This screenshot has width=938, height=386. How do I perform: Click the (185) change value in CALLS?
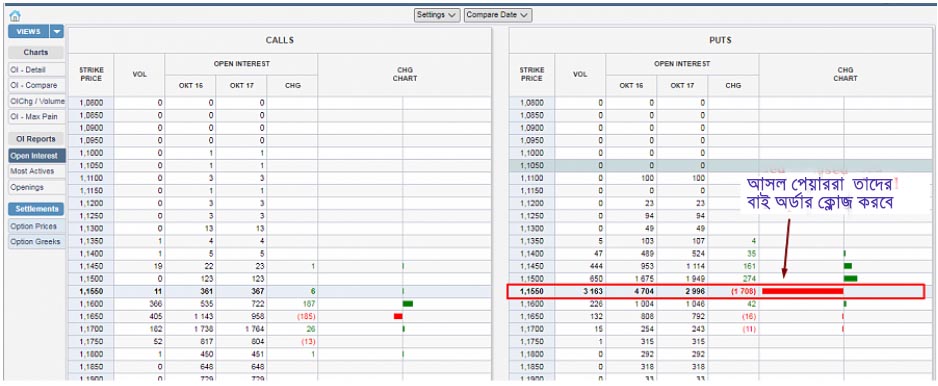305,316
